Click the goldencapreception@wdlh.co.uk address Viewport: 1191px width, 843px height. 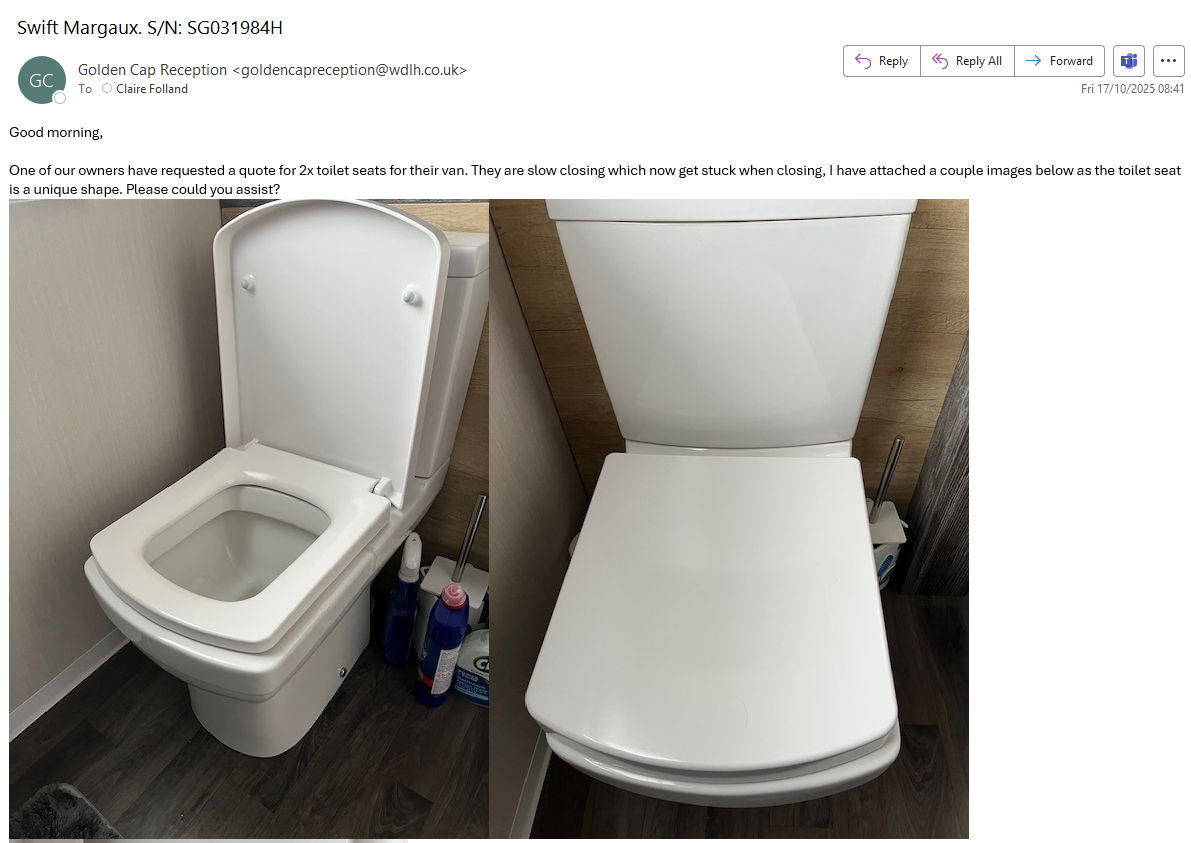tap(349, 70)
